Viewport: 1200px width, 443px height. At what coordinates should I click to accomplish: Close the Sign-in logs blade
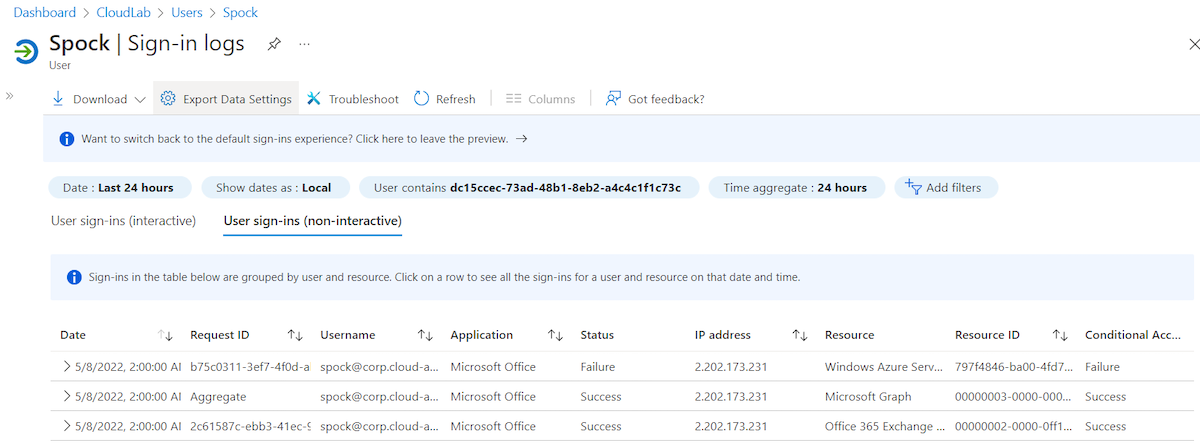pos(1193,44)
